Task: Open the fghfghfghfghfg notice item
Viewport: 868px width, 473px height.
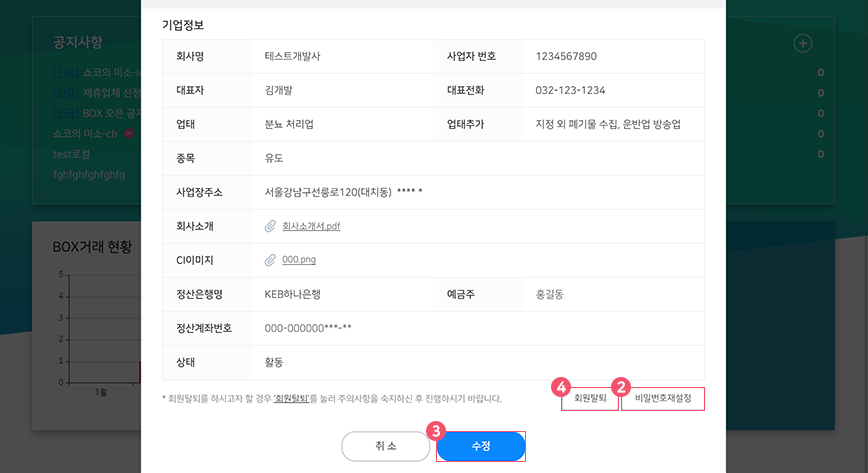Action: click(x=89, y=174)
